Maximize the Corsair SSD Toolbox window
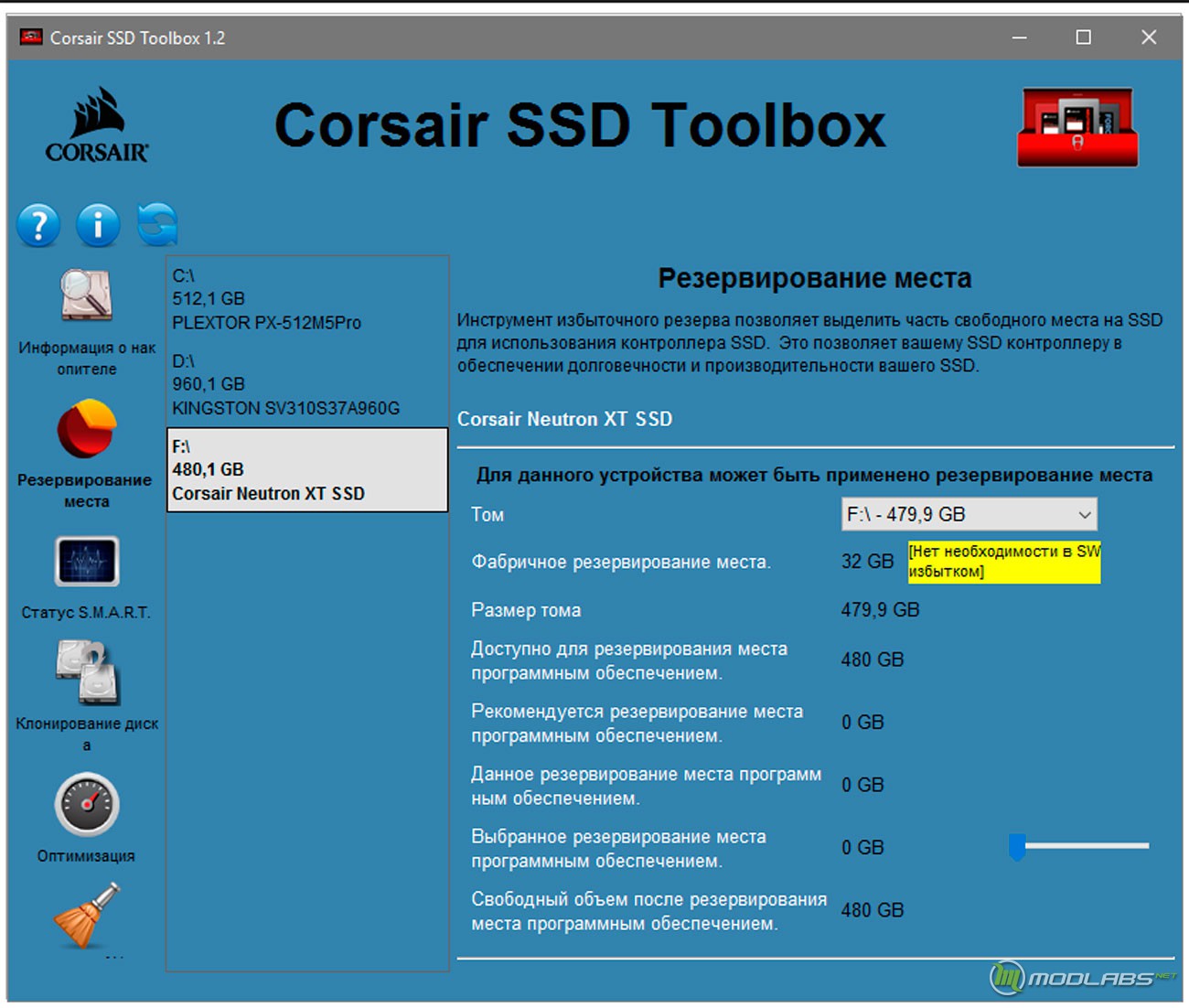This screenshot has height=1008, width=1189. (x=1083, y=38)
